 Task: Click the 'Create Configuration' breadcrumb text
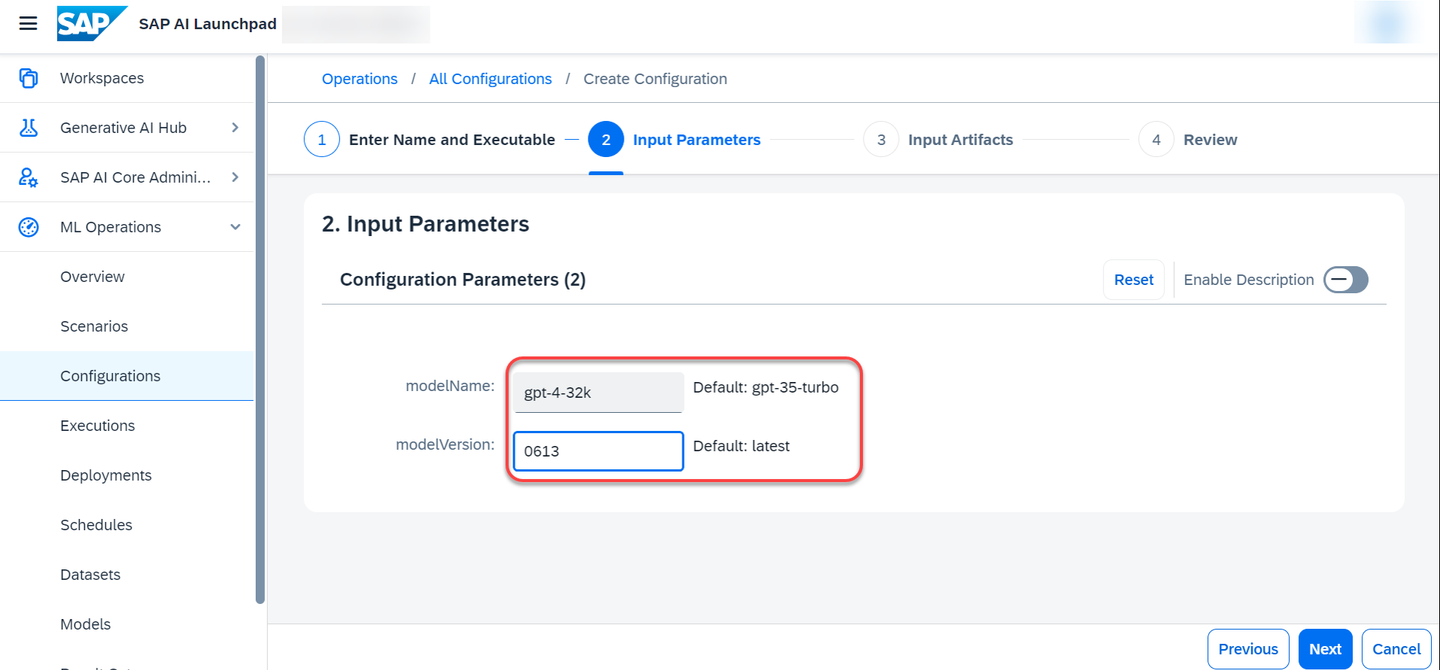point(655,79)
